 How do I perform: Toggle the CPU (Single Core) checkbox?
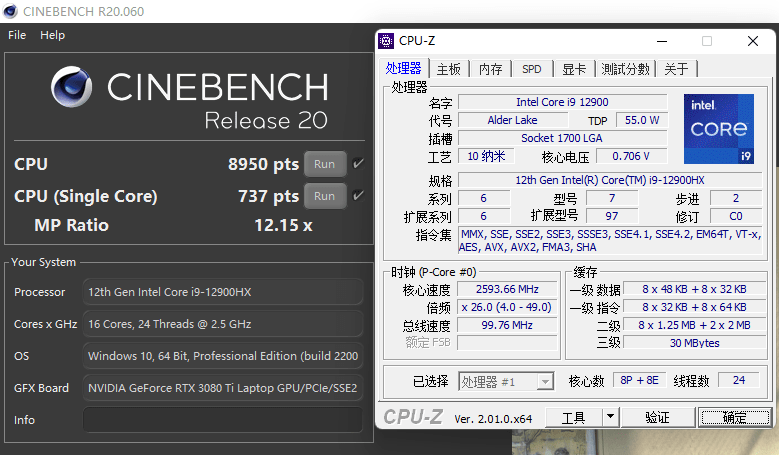358,196
